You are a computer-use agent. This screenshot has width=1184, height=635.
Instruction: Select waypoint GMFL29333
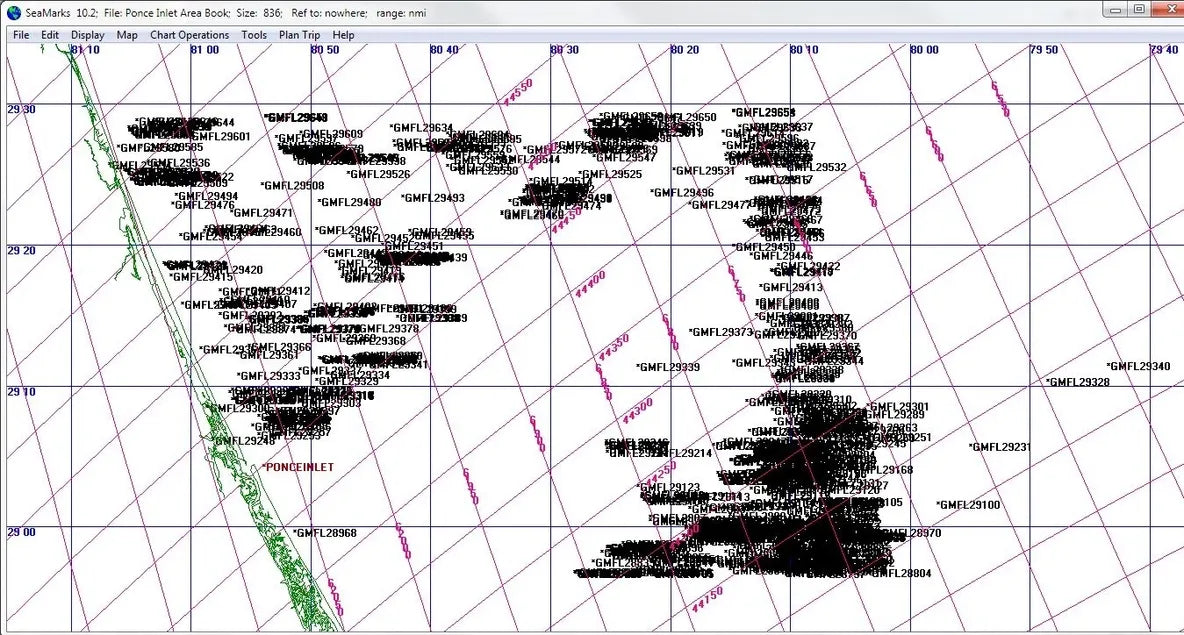click(269, 375)
